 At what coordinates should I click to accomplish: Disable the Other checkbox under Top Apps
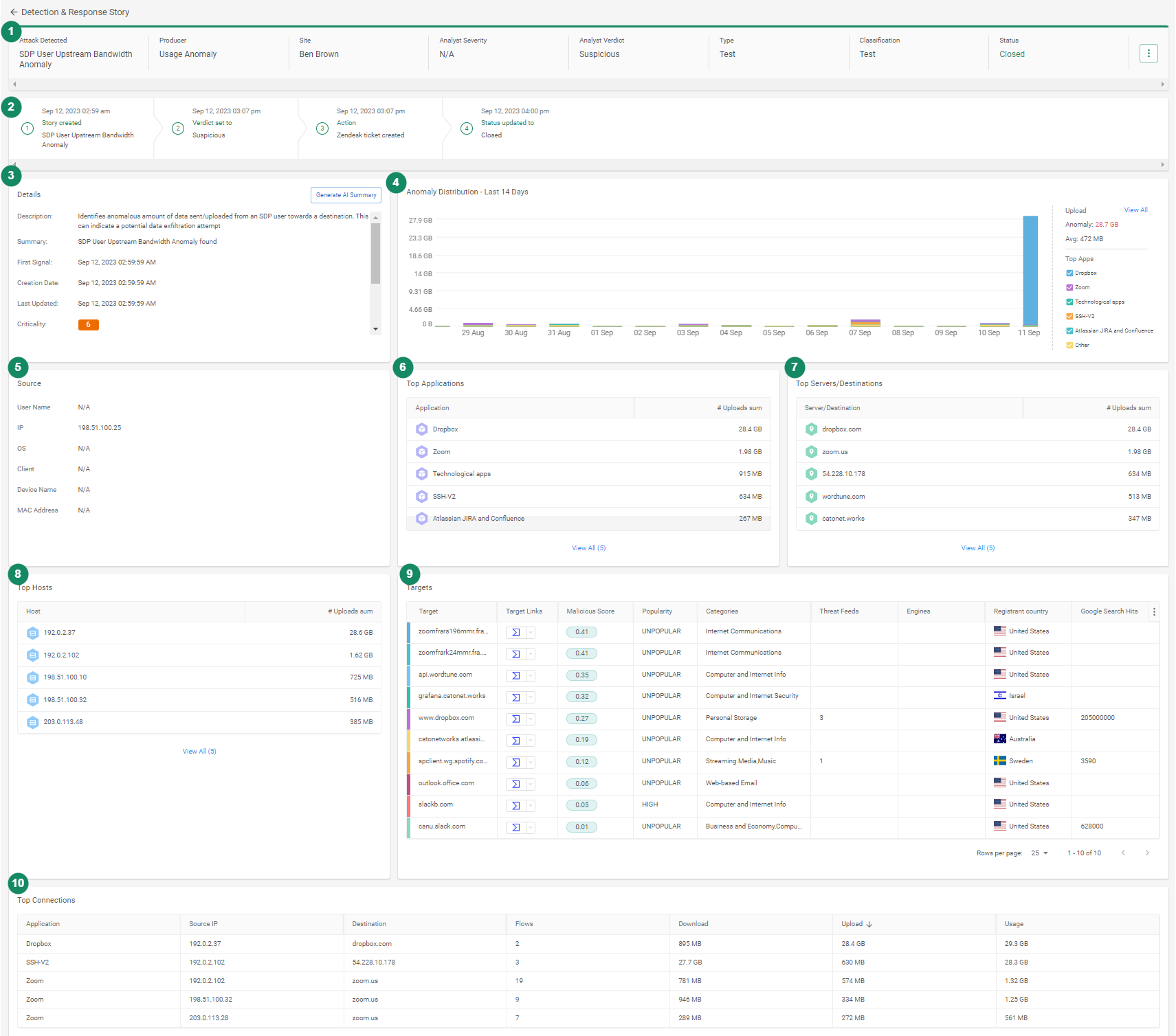(x=1069, y=345)
